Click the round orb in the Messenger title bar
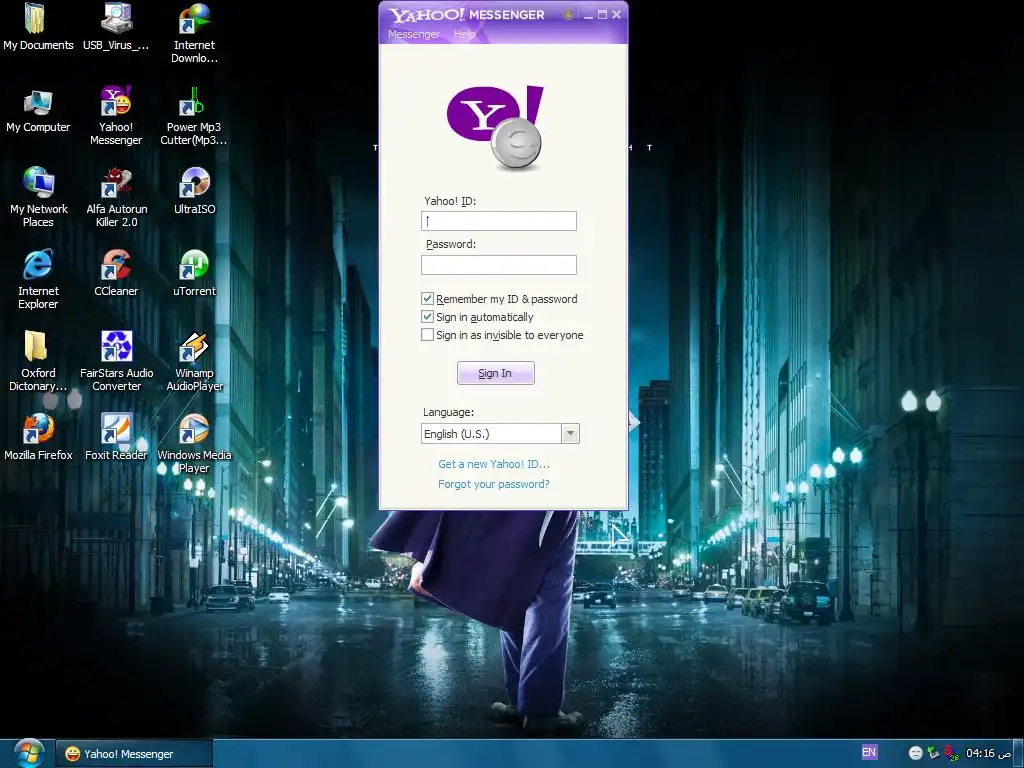1024x768 pixels. coord(568,14)
